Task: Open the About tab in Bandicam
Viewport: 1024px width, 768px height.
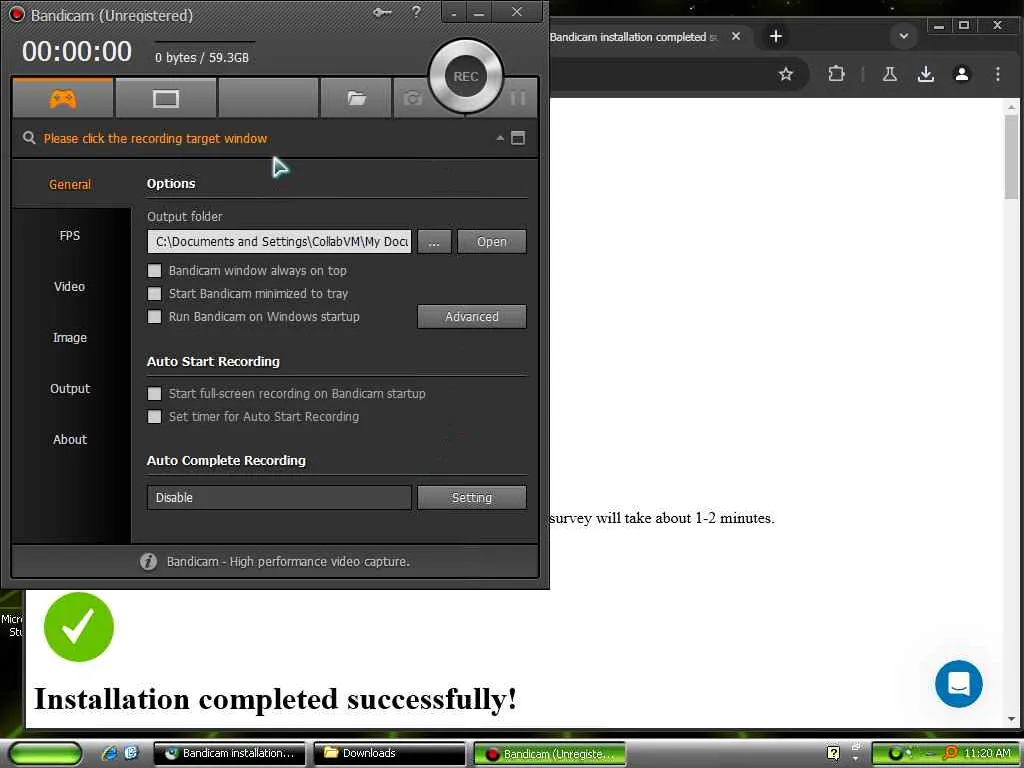Action: coord(70,439)
